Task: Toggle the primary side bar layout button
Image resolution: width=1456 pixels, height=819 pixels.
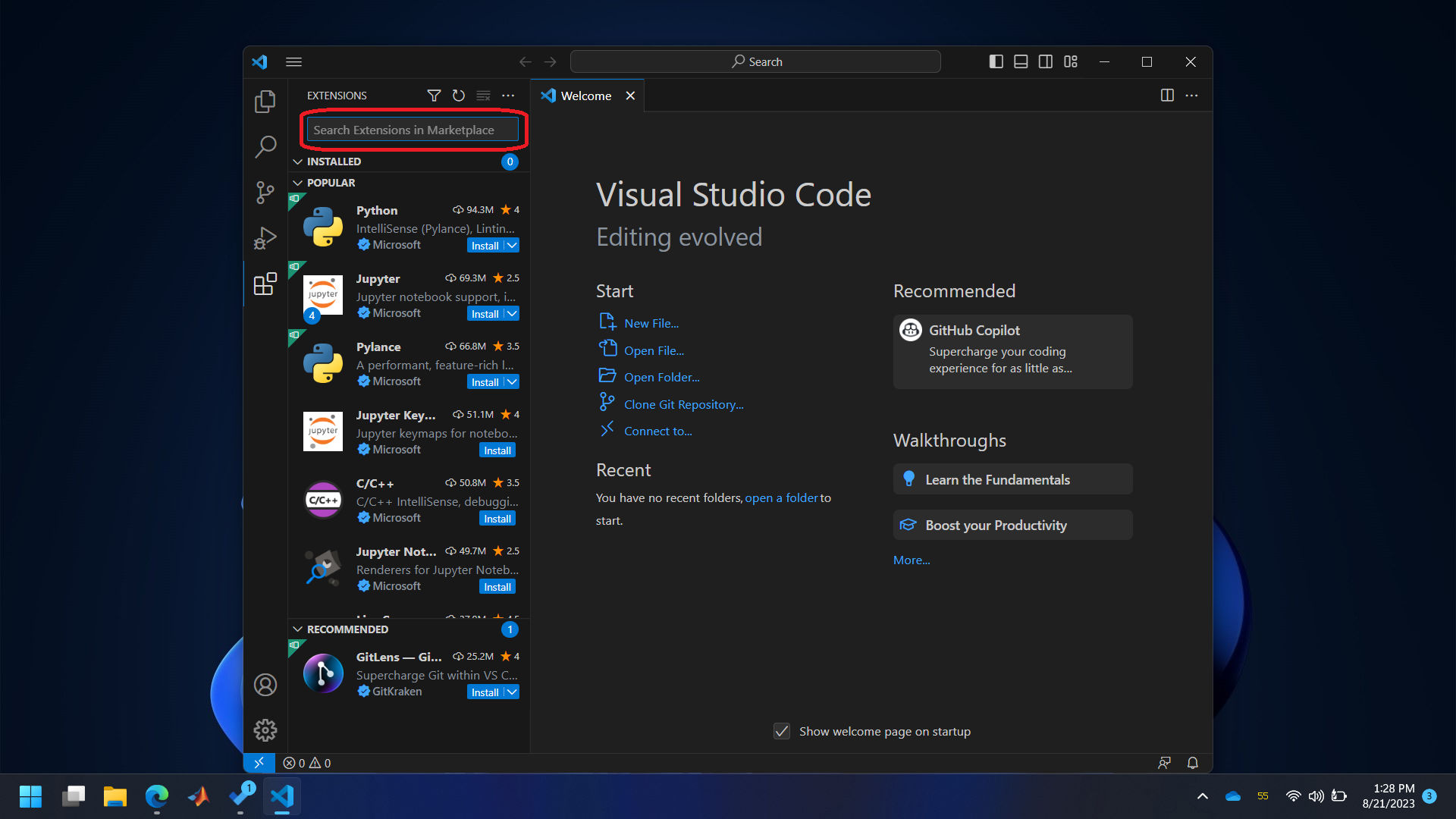Action: click(996, 62)
